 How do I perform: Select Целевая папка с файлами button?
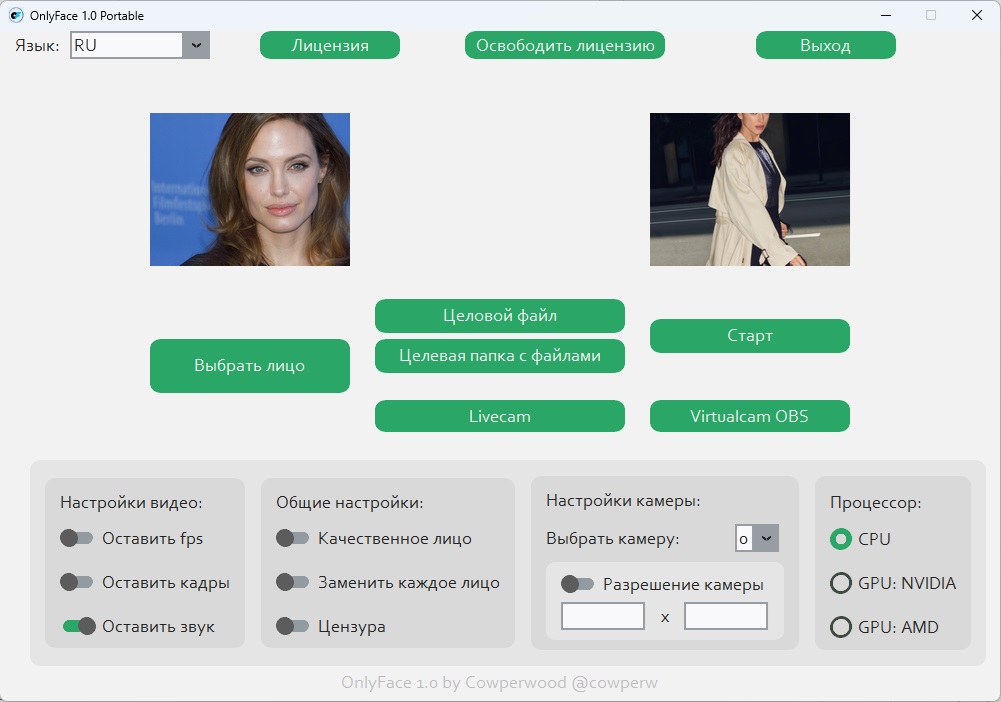(500, 356)
